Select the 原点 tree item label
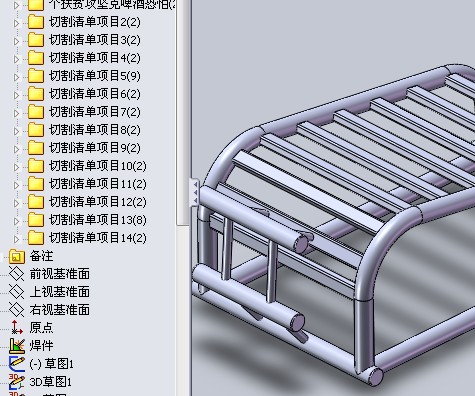 (41, 328)
